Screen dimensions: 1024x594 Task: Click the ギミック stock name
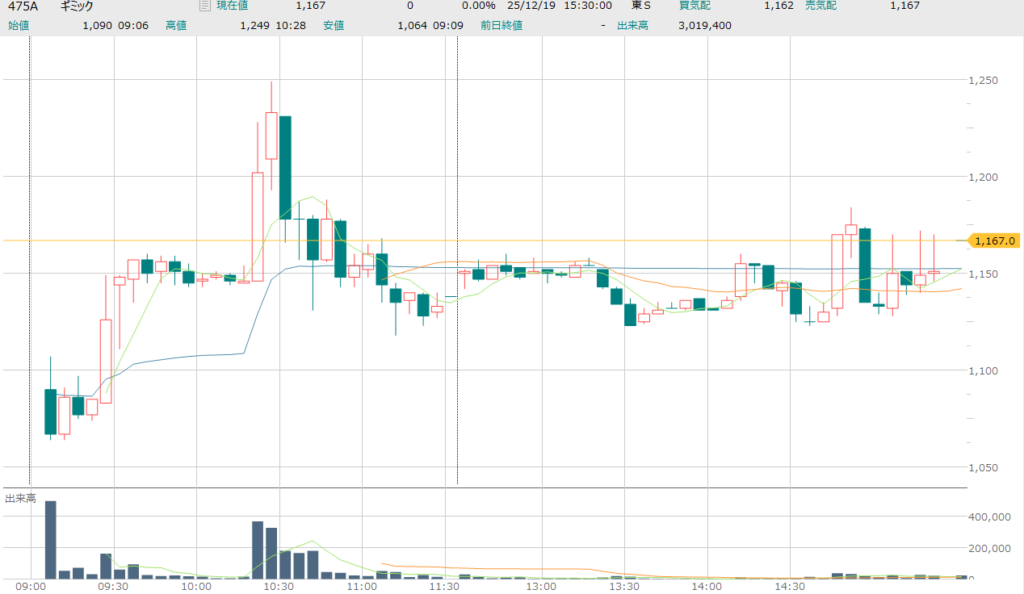pos(77,6)
